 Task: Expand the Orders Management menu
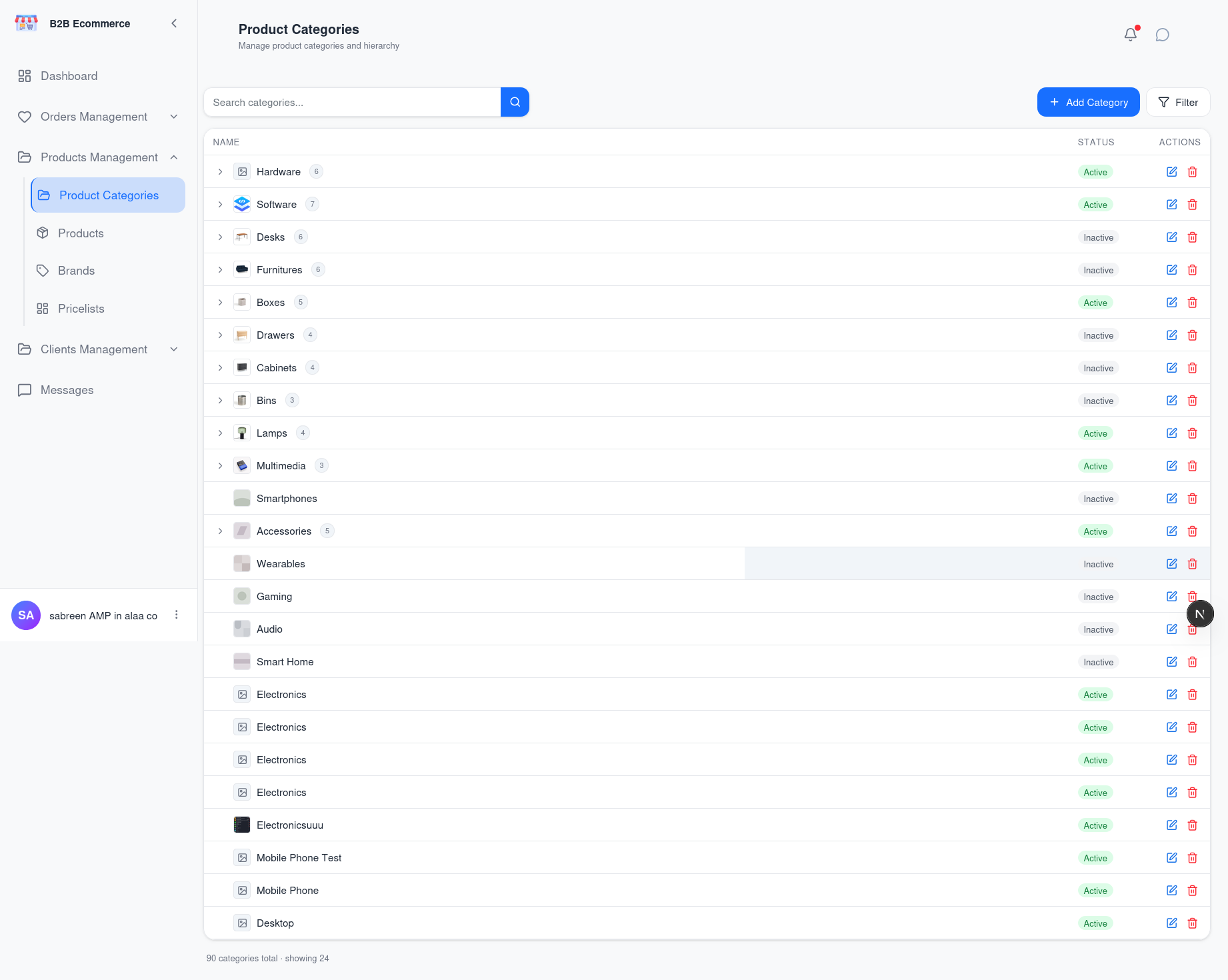coord(99,117)
